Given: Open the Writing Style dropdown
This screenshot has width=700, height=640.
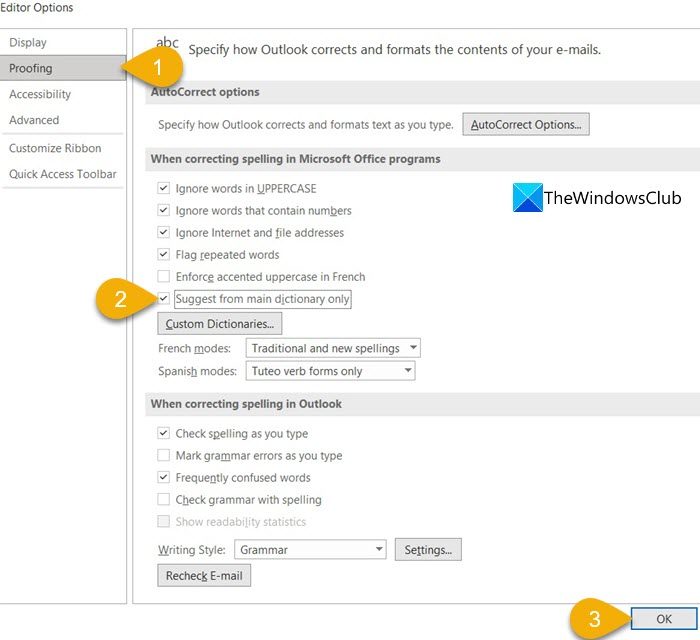Looking at the screenshot, I should [x=310, y=549].
